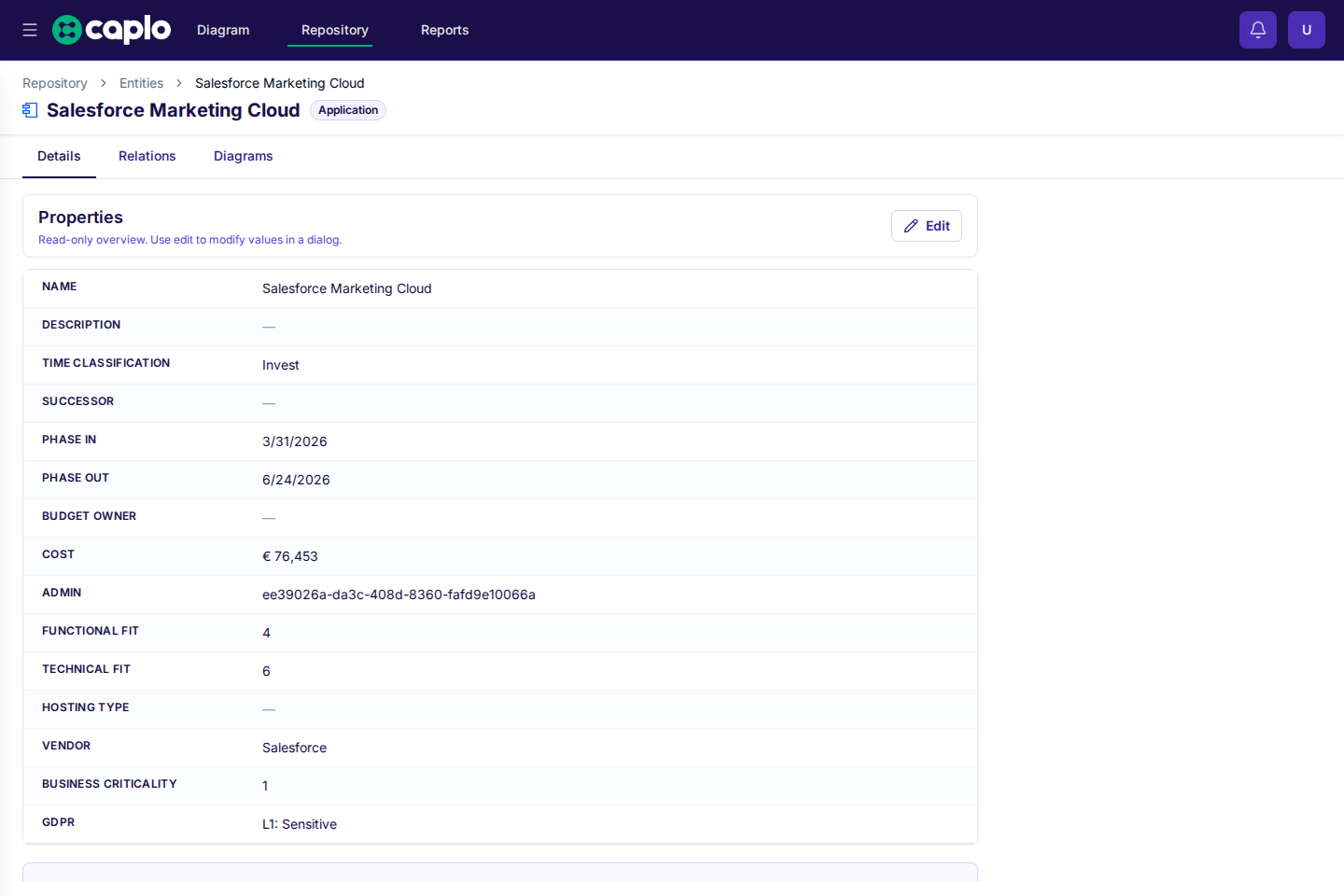This screenshot has width=1344, height=896.
Task: Select the cost value € 76,453
Action: click(290, 556)
